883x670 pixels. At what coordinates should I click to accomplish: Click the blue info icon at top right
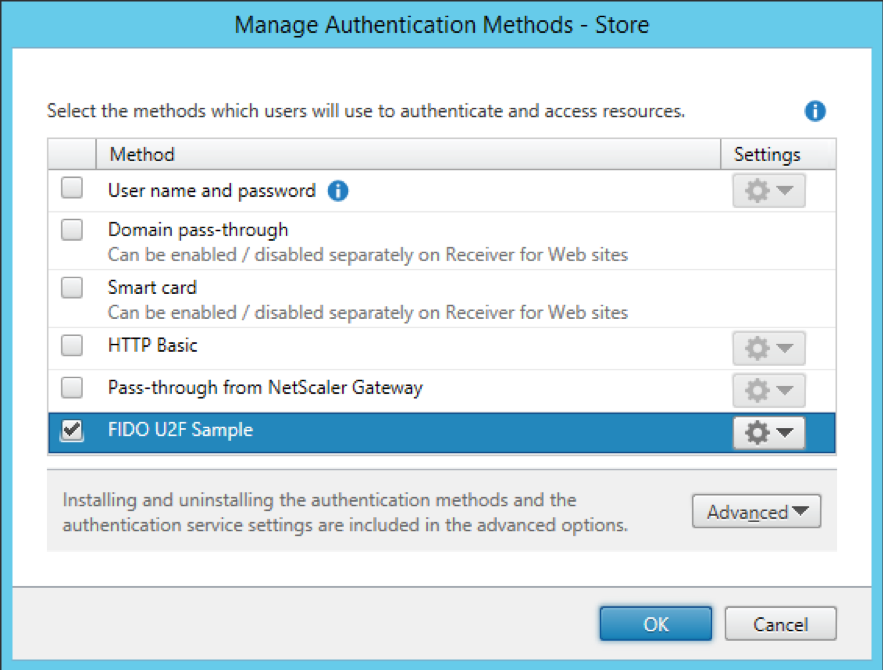[815, 111]
